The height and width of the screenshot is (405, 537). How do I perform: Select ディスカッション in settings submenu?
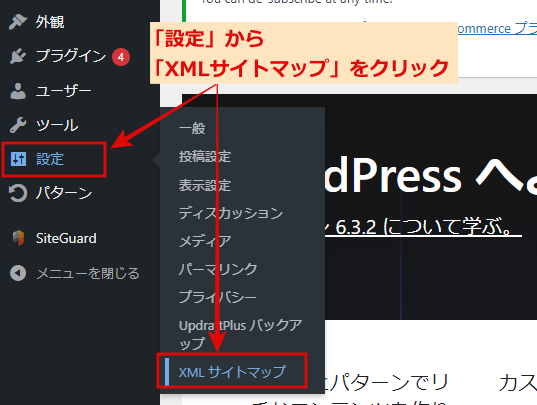231,213
